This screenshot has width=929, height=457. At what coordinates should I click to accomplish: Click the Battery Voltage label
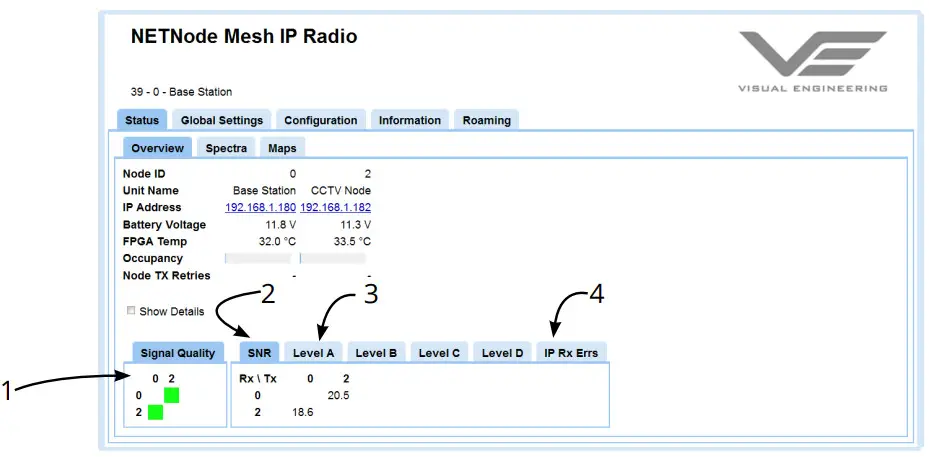coord(164,225)
